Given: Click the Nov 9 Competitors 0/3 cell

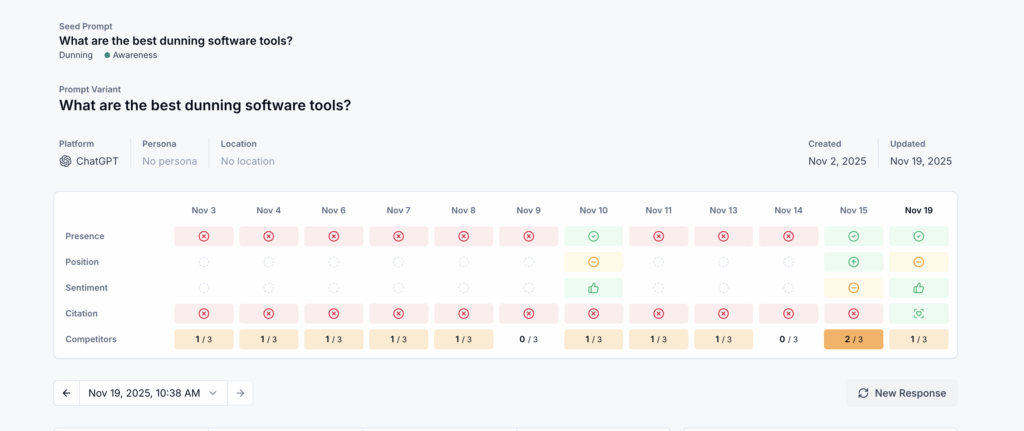Looking at the screenshot, I should tap(528, 339).
